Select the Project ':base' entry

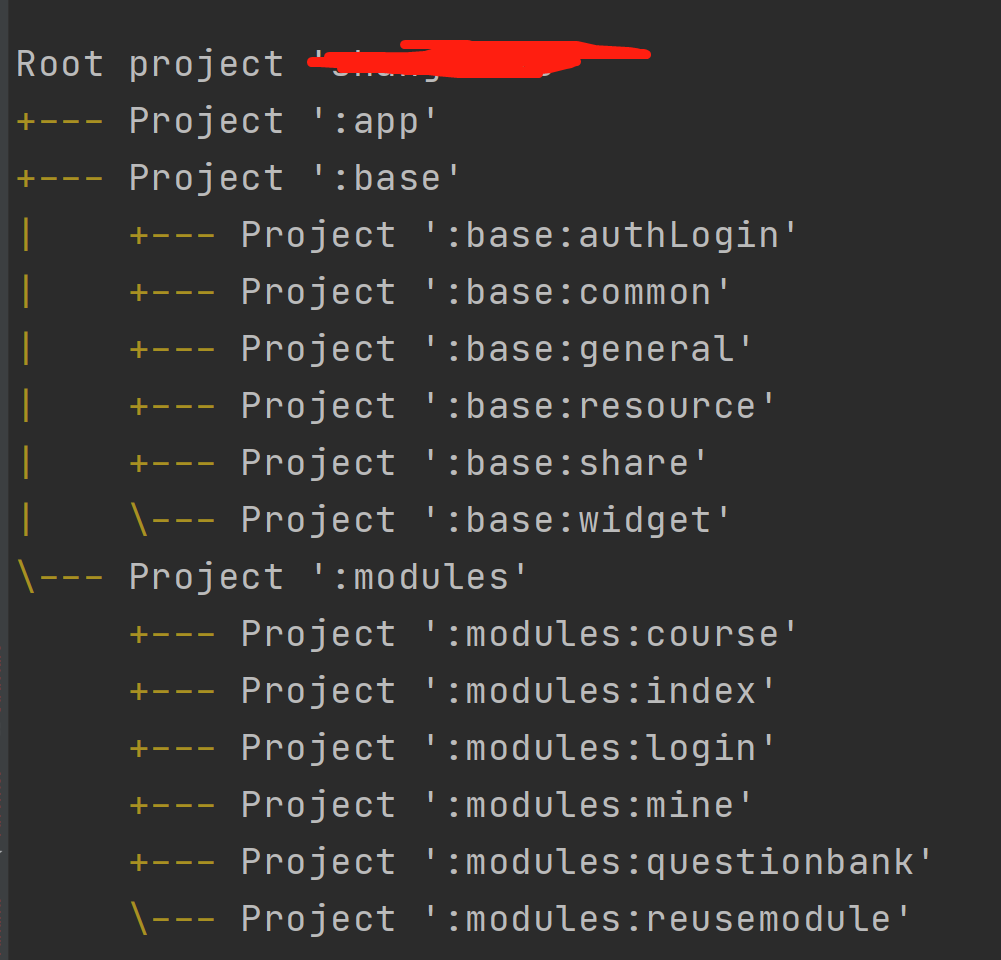[x=294, y=177]
